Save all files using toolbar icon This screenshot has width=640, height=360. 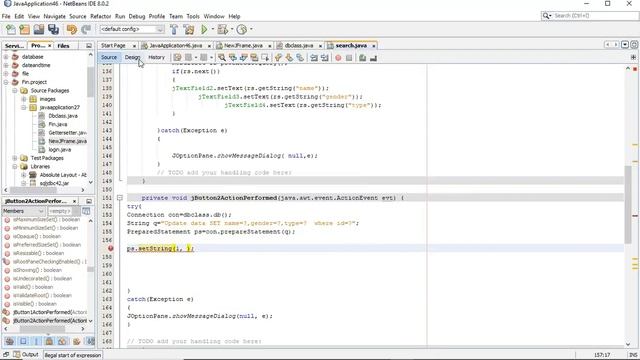pyautogui.click(x=53, y=29)
